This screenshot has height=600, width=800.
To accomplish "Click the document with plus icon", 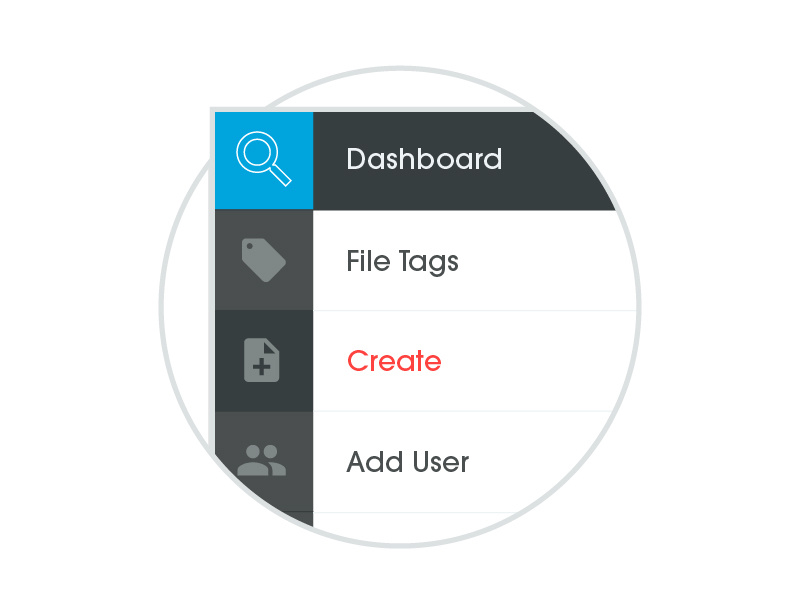I will coord(262,360).
